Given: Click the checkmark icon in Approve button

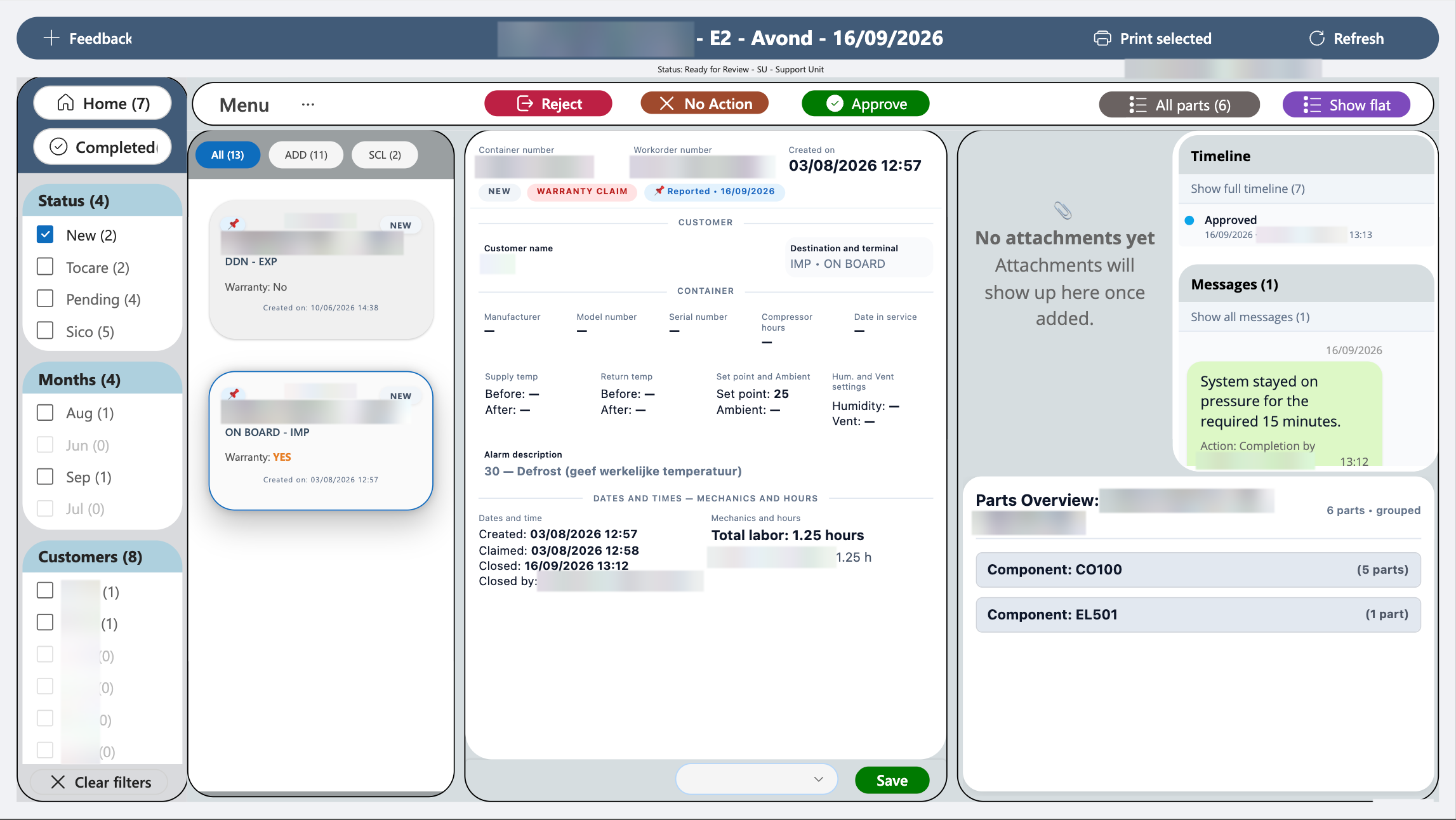Looking at the screenshot, I should tap(835, 103).
